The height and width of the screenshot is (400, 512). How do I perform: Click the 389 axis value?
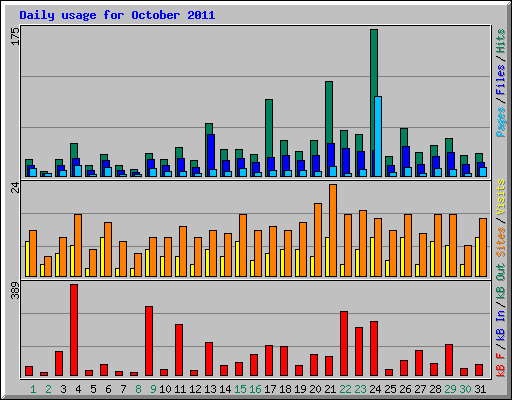pos(16,290)
